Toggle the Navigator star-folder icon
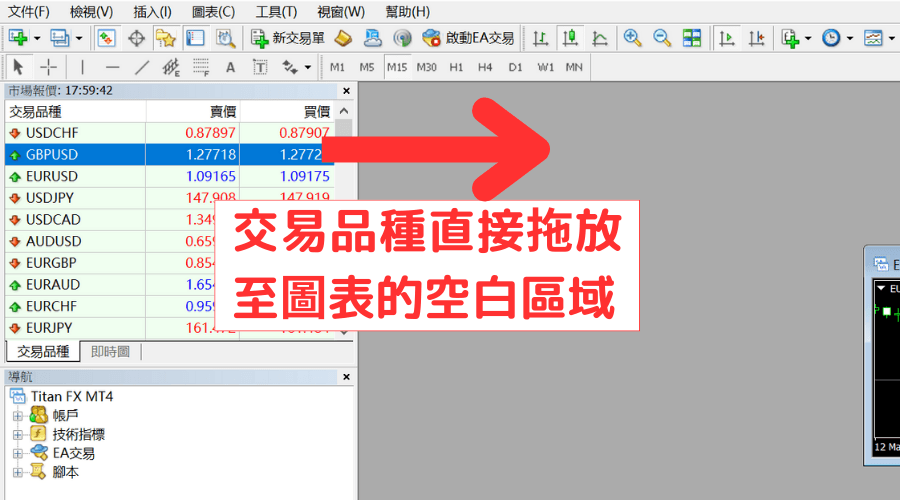This screenshot has height=500, width=900. pos(165,38)
